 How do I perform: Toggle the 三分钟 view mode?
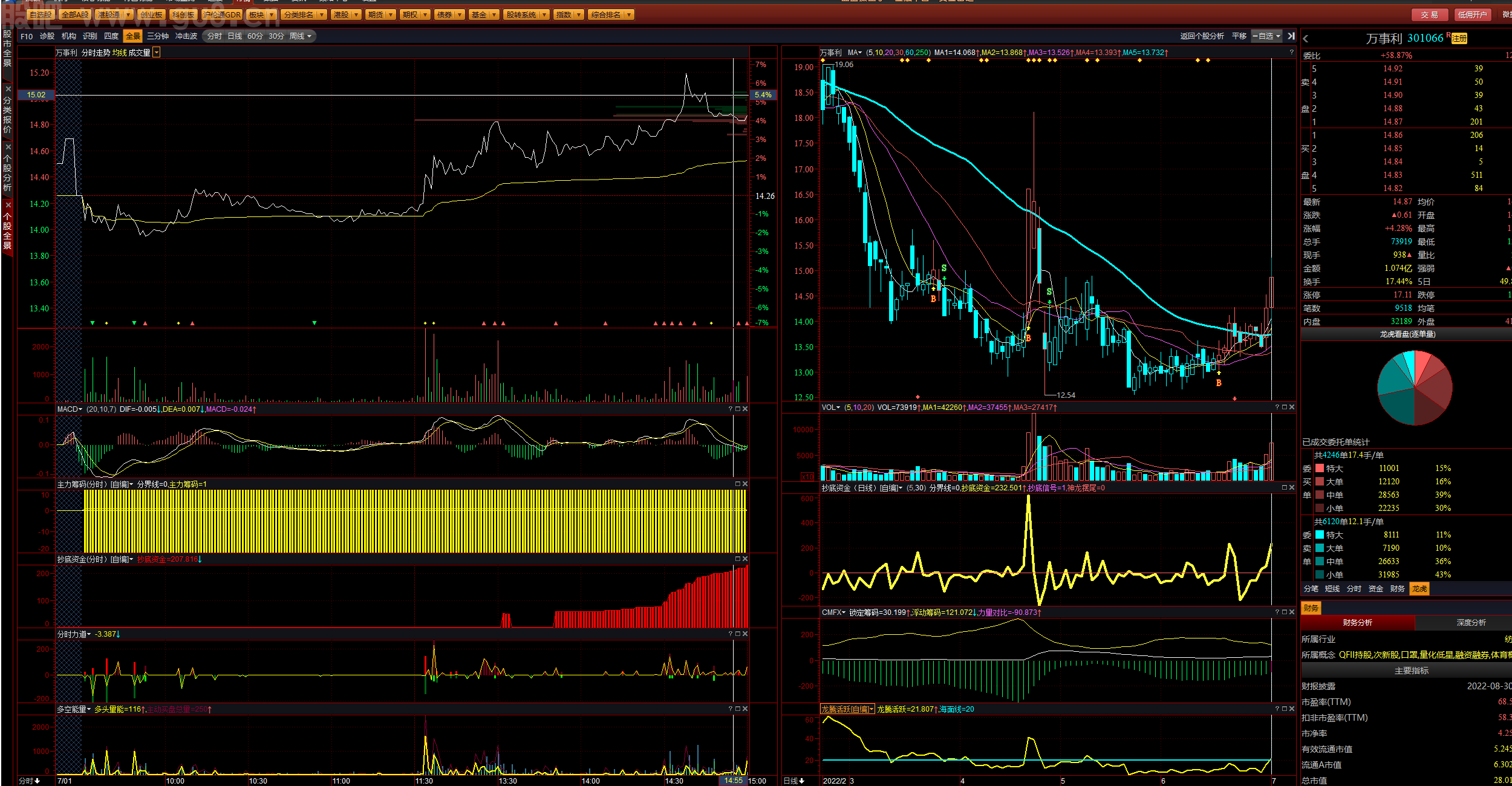click(158, 37)
